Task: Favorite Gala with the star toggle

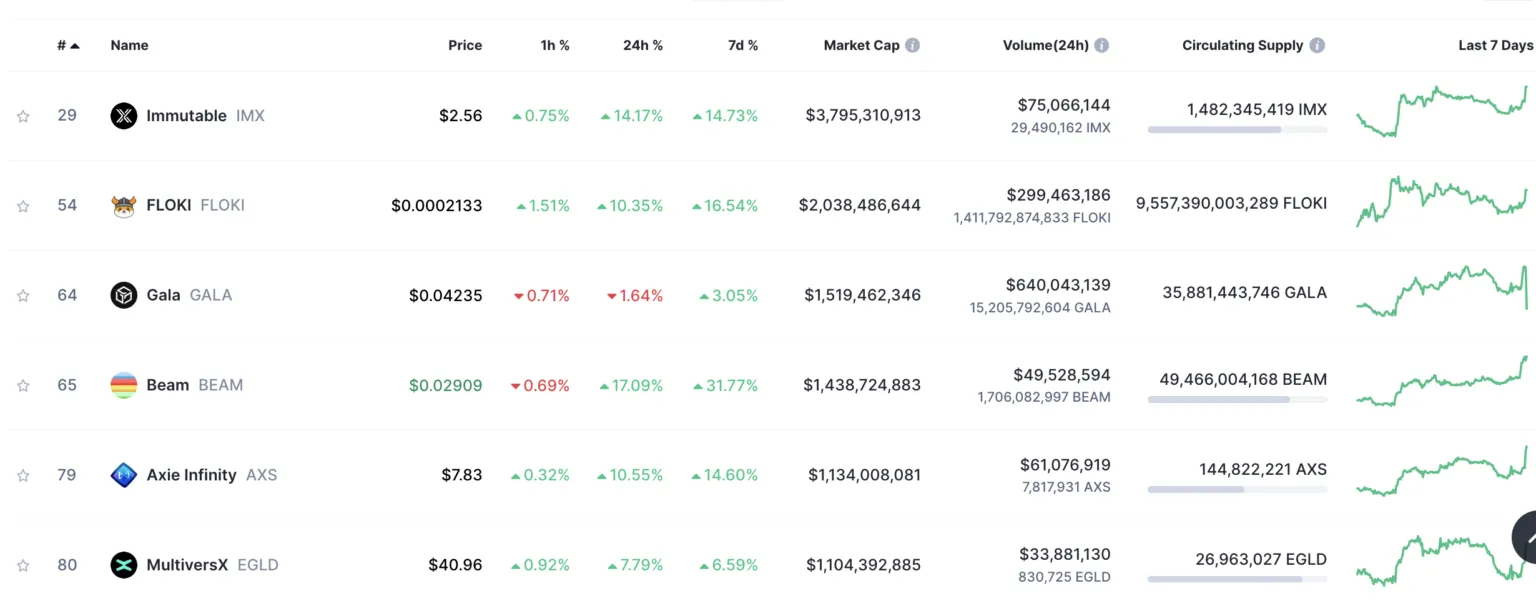Action: (23, 296)
